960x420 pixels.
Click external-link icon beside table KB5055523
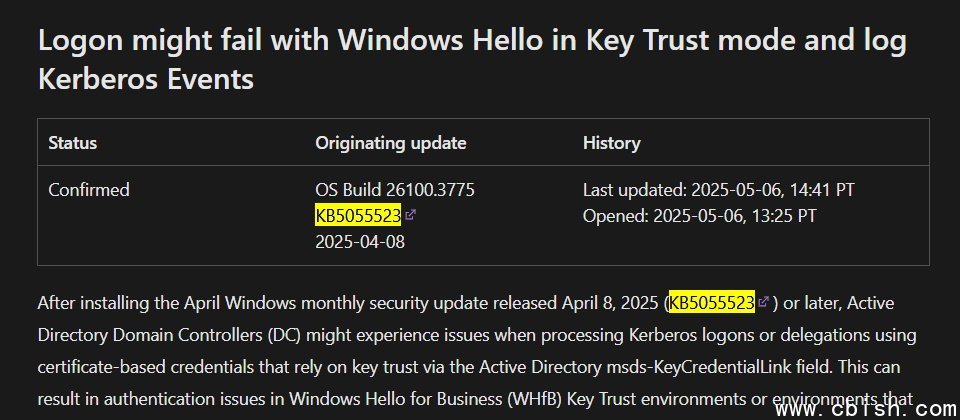410,215
